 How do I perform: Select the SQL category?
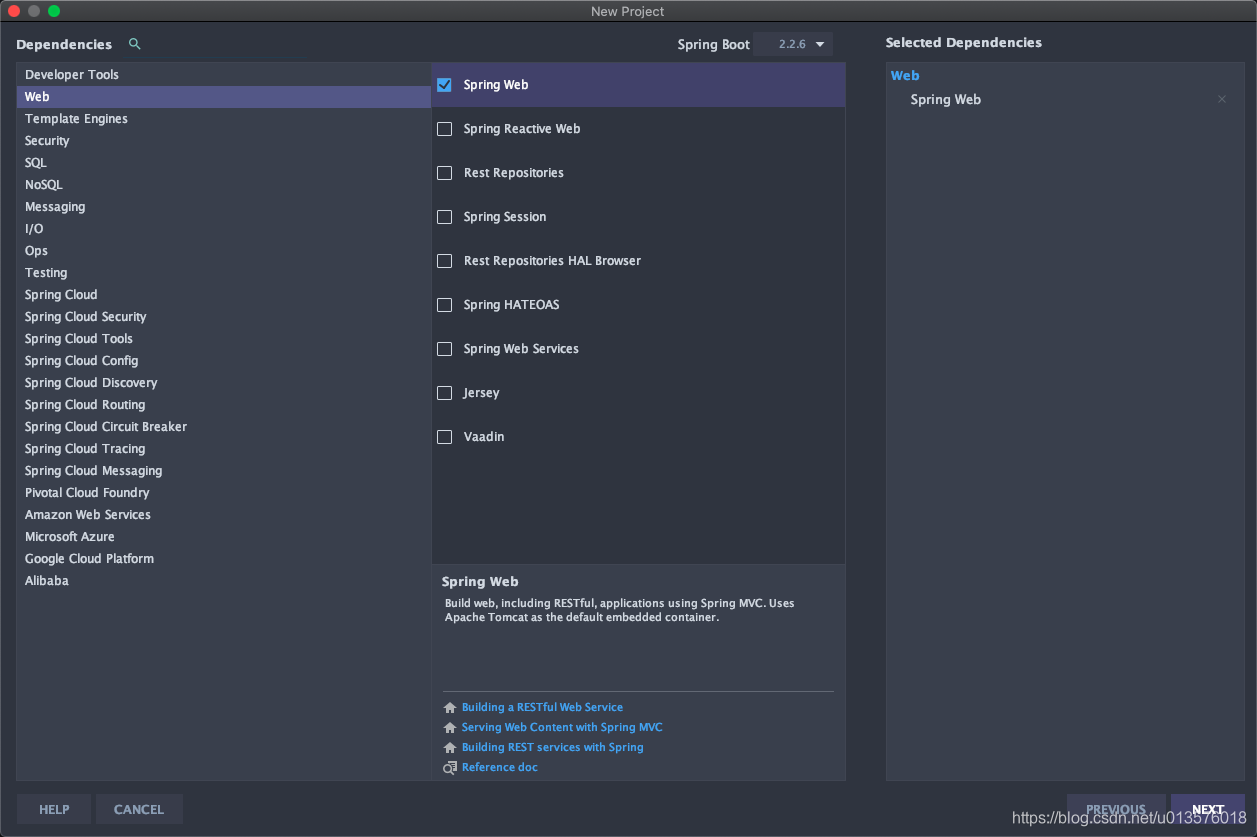(223, 163)
